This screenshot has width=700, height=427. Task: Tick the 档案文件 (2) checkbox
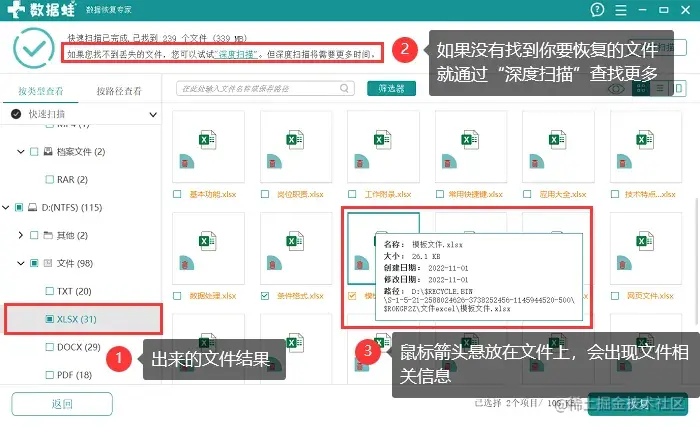[34, 151]
